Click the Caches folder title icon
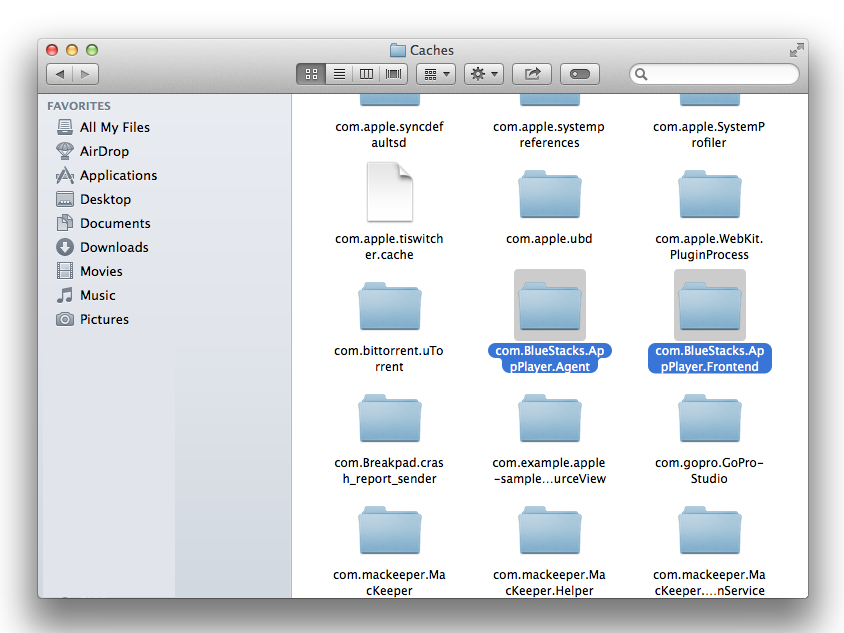Viewport: 844px width, 633px height. pos(398,51)
